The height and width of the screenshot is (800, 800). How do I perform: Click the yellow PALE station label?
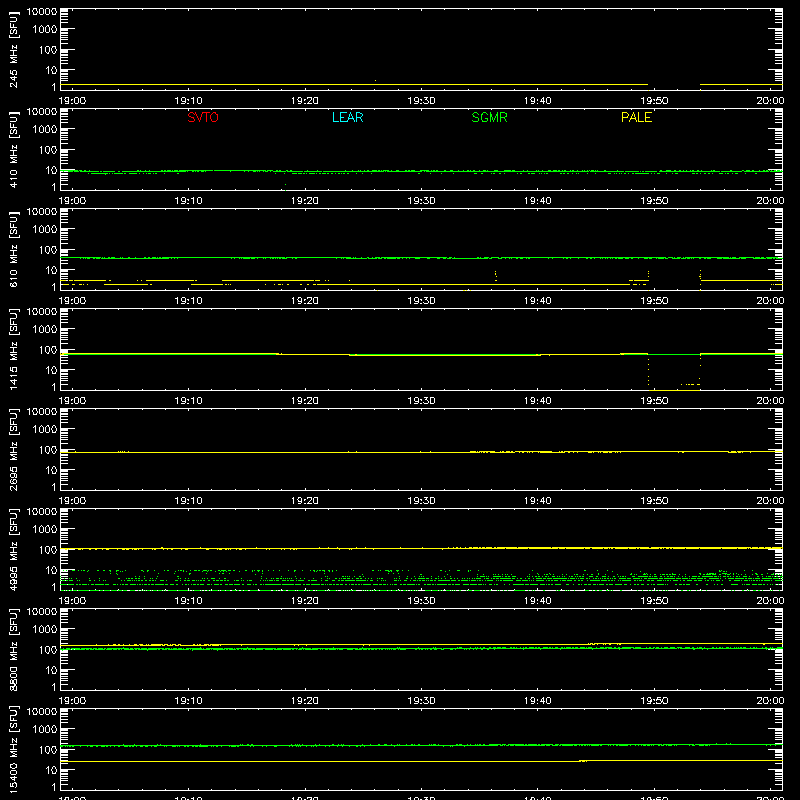pos(636,117)
